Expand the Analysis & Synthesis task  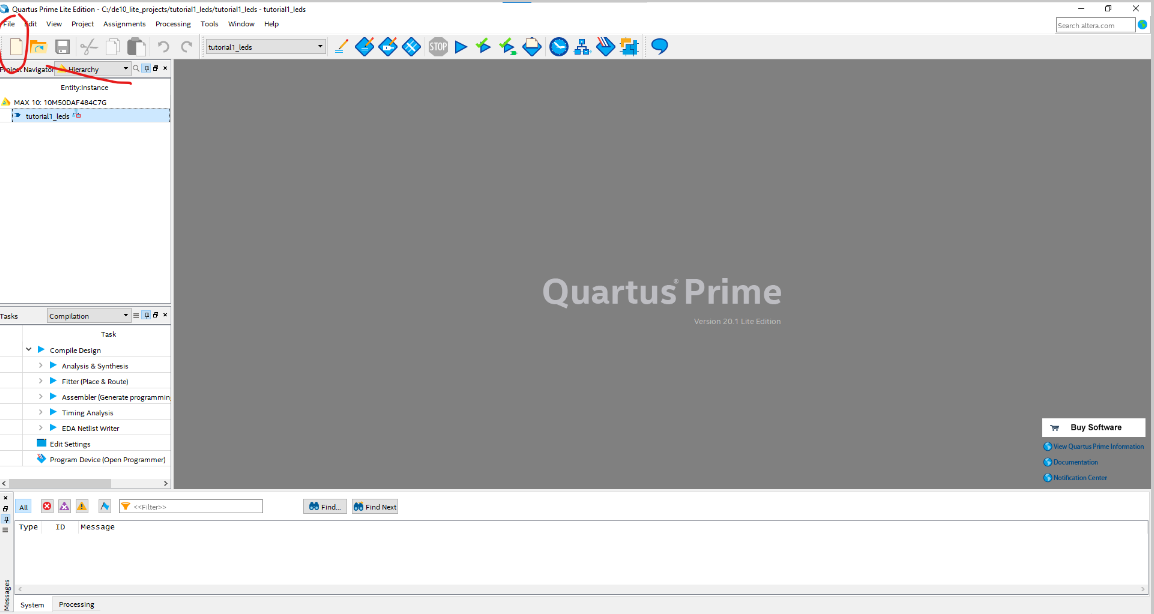click(40, 365)
